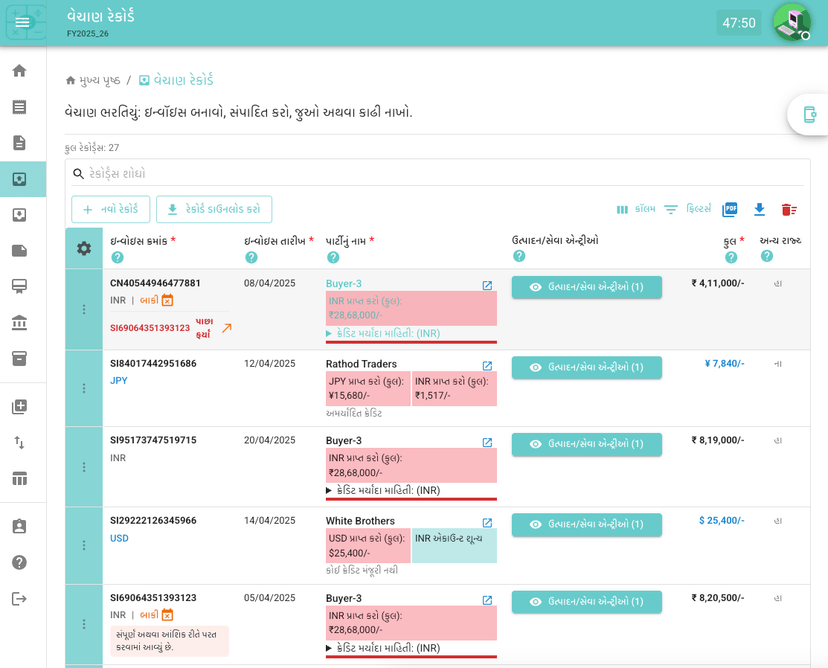
Task: Show product entries for Rathod Traders invoice
Action: (586, 367)
